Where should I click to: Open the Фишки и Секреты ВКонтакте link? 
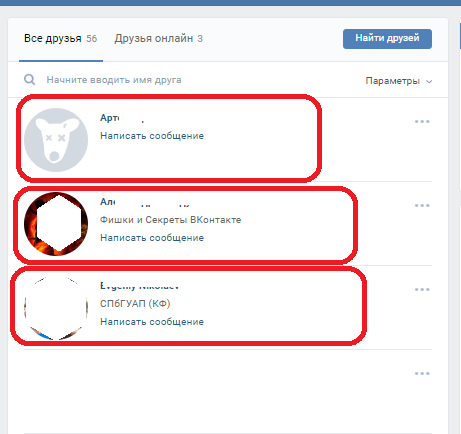(x=171, y=220)
